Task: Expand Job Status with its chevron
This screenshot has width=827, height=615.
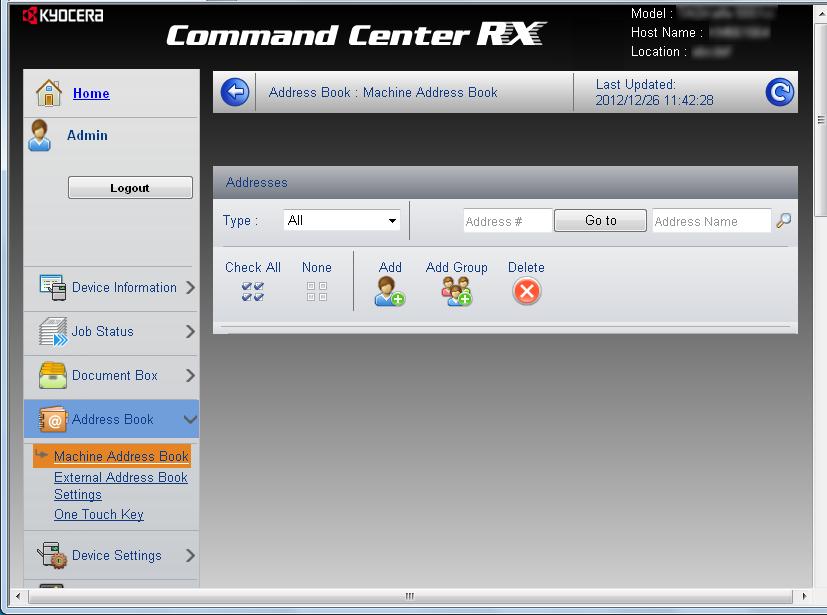Action: (x=190, y=332)
